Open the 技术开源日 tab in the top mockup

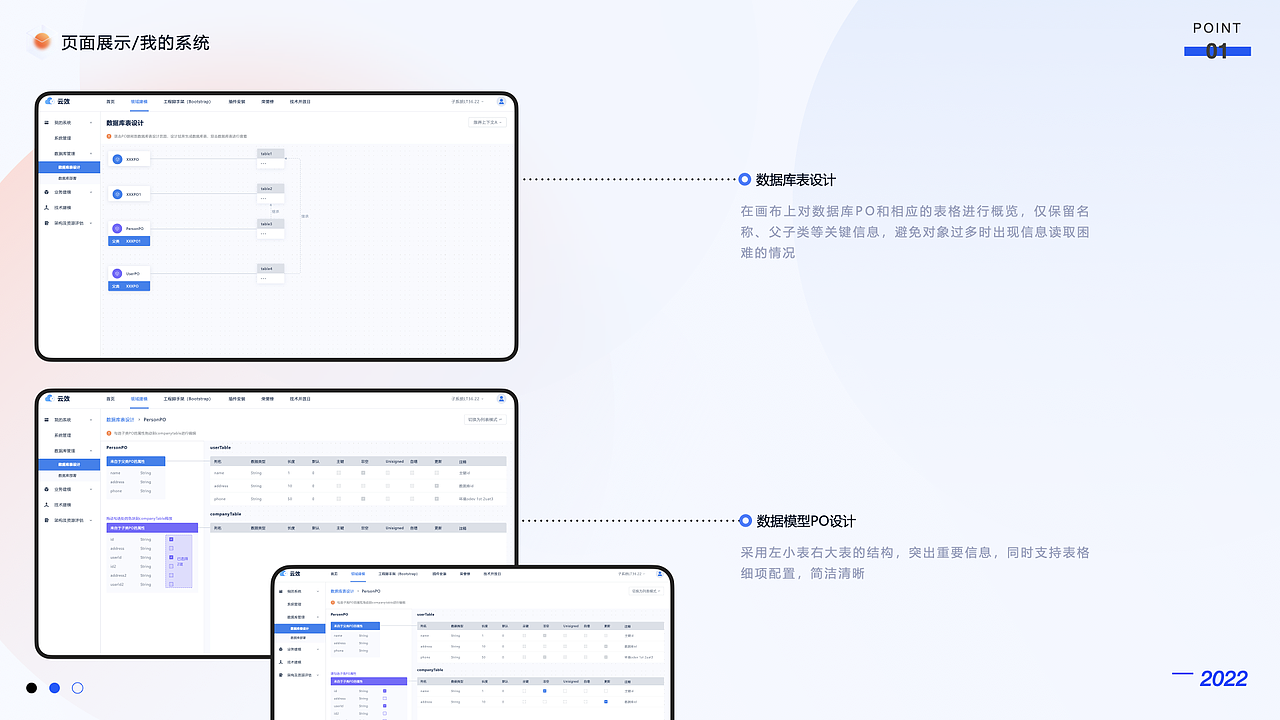300,102
